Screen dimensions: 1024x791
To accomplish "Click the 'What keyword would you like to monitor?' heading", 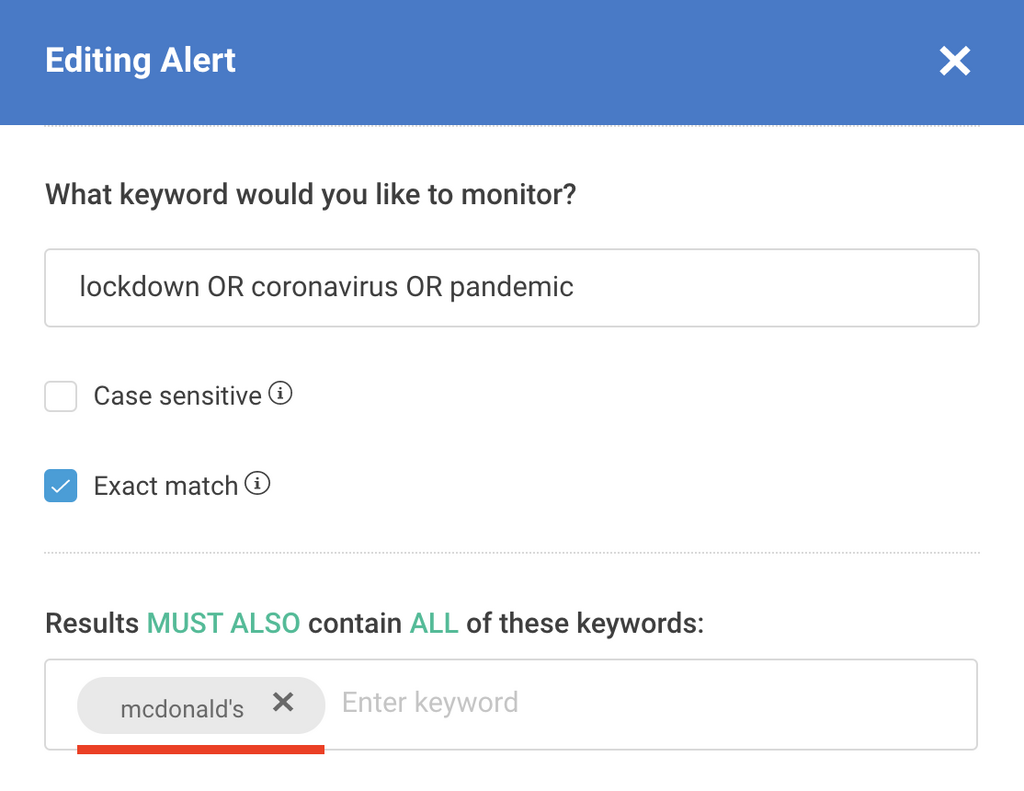I will point(310,193).
